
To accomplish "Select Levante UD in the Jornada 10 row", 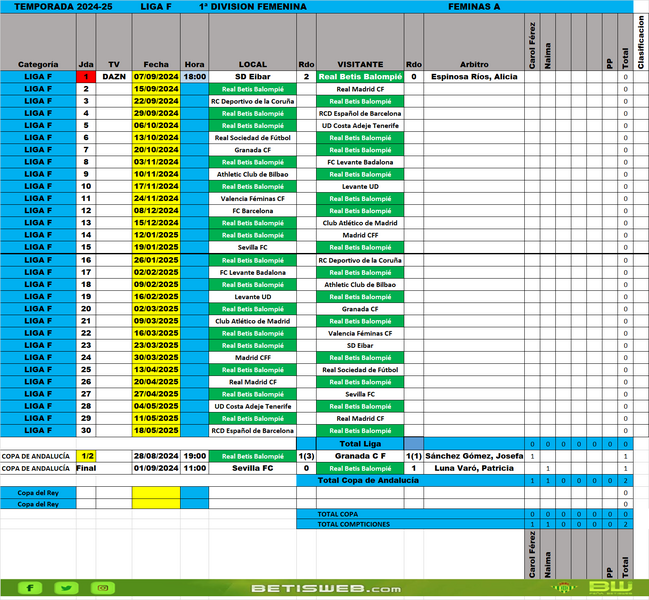I will (x=360, y=186).
